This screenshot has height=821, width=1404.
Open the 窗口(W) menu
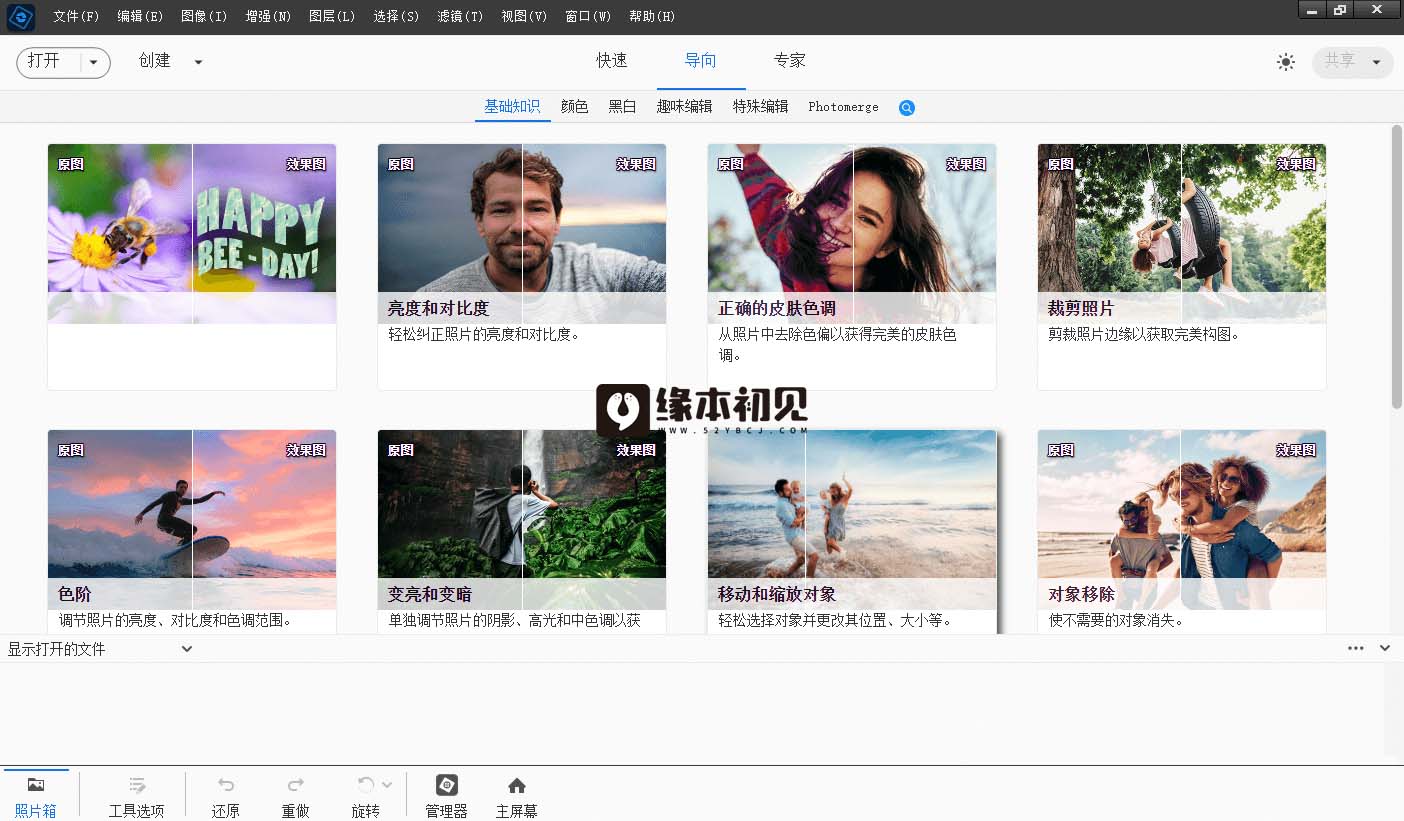point(588,17)
